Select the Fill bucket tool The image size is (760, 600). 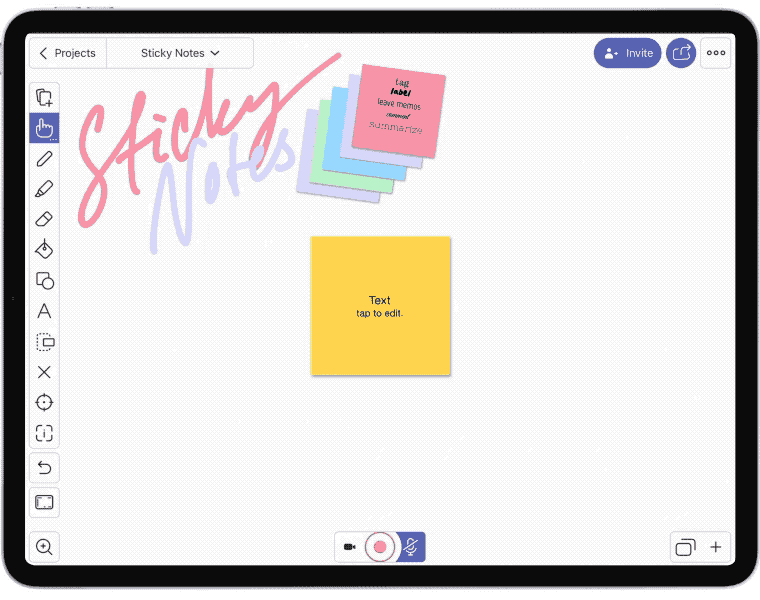(44, 250)
